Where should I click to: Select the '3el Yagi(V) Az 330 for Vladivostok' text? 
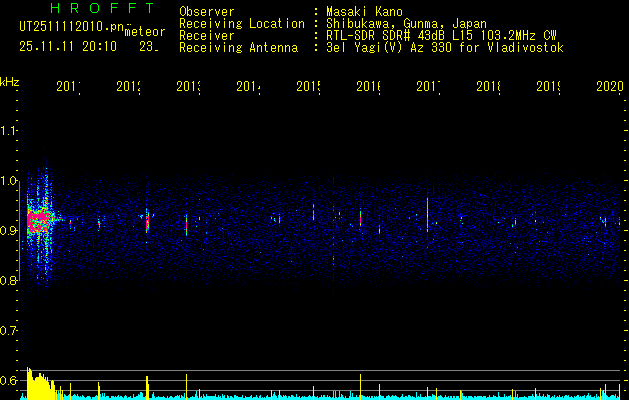click(x=445, y=48)
